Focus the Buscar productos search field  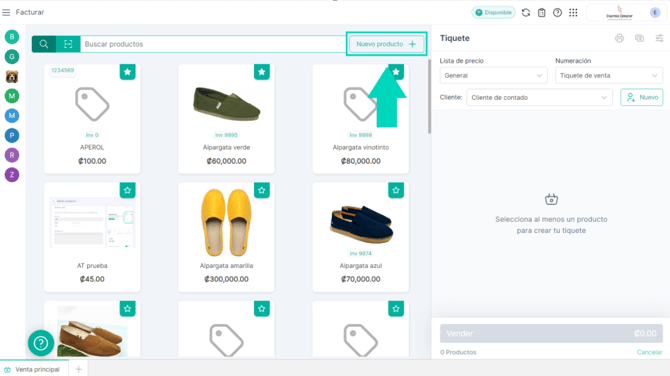point(213,44)
